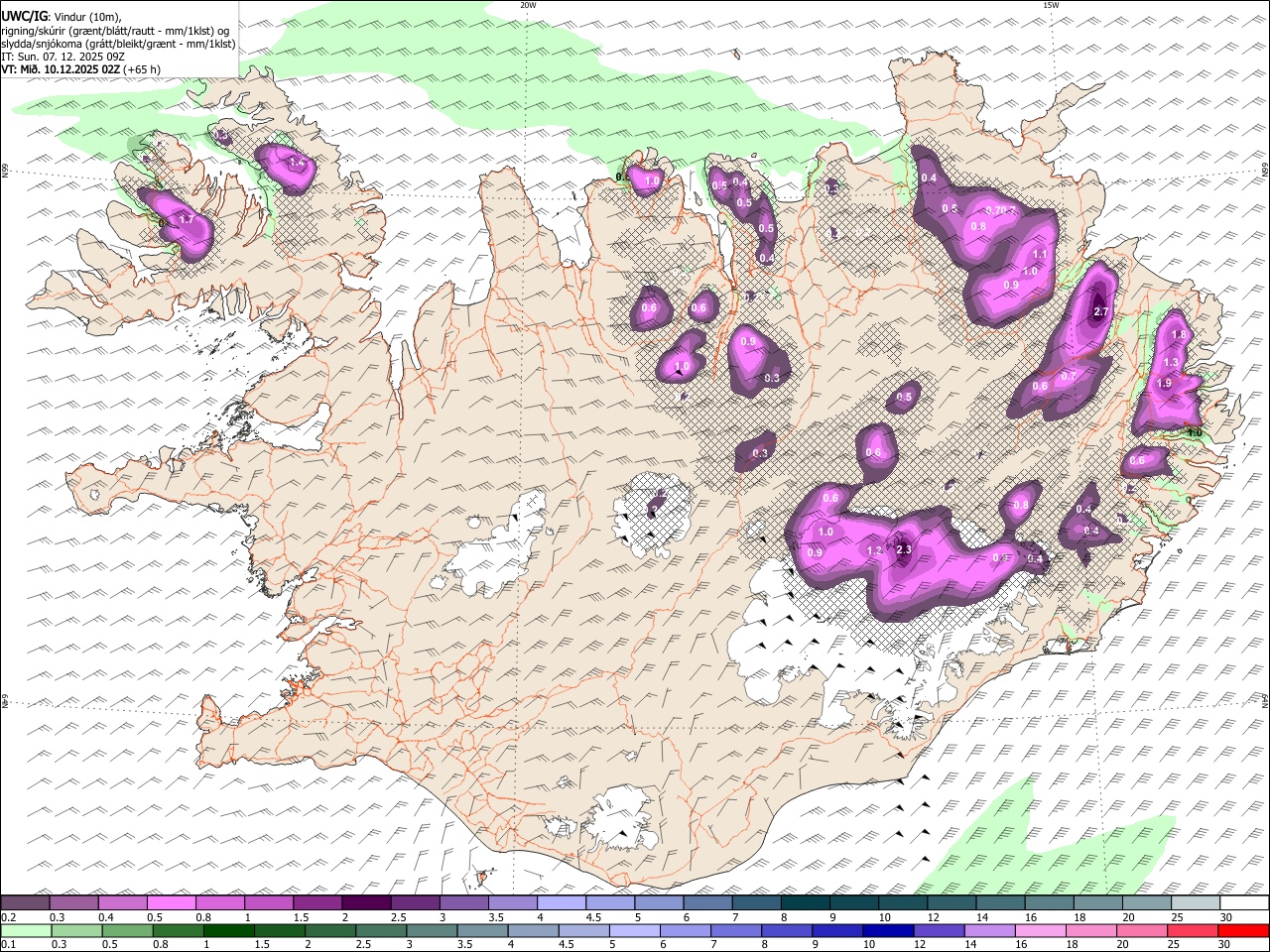
Task: Pick the red lower legend swatch at 30
Action: click(x=1243, y=931)
